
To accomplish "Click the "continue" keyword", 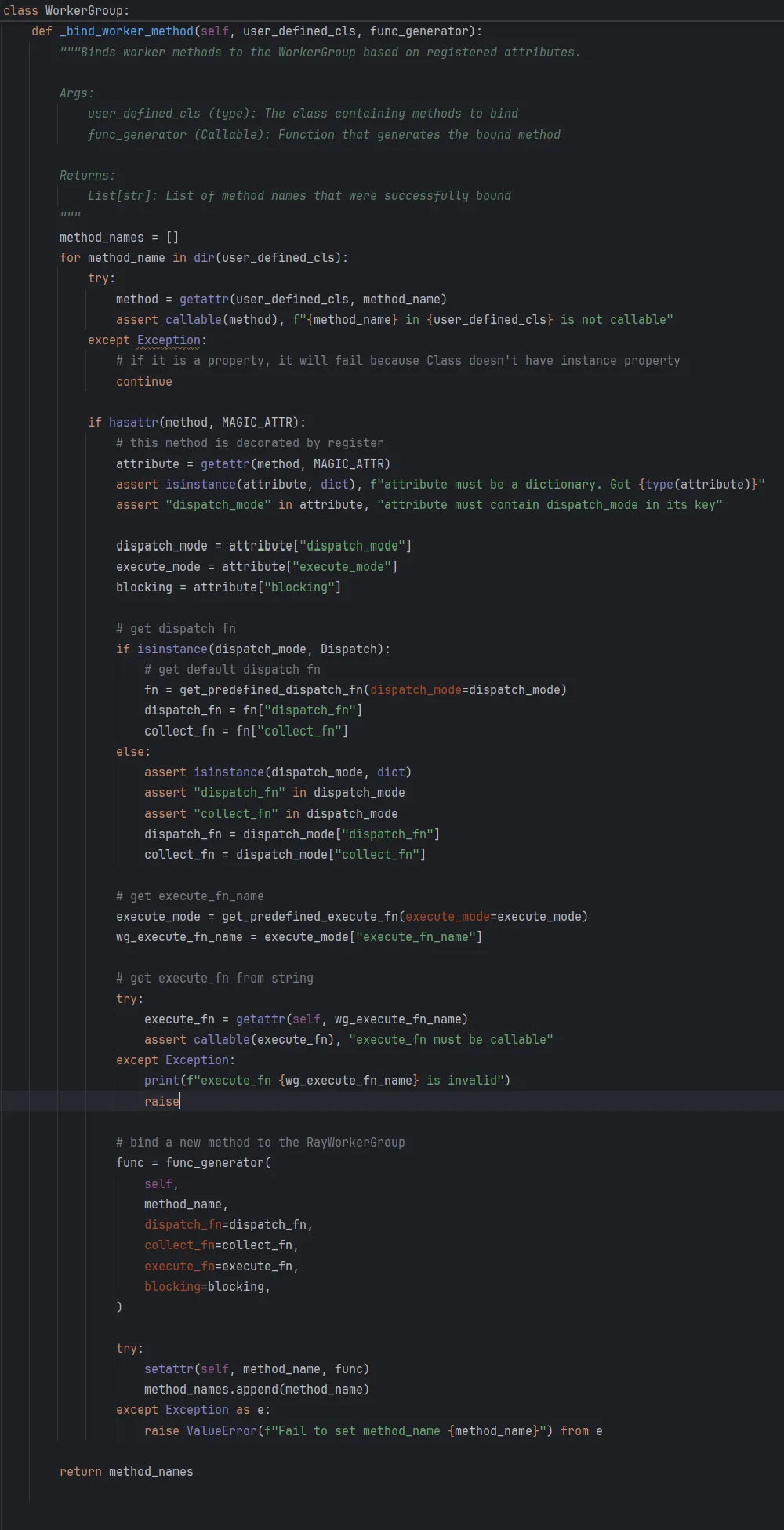I will tap(144, 381).
